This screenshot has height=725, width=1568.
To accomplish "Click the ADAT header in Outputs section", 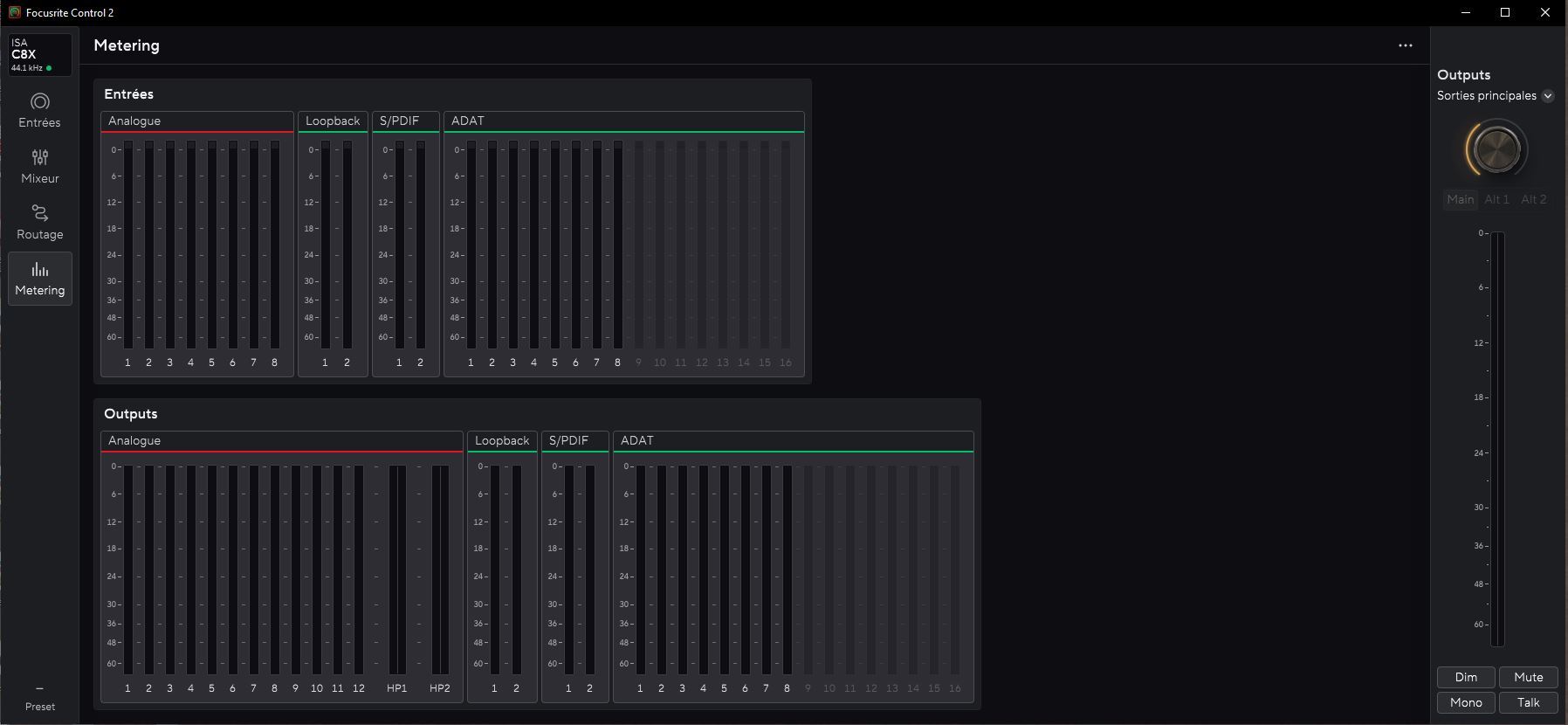I will pos(794,441).
